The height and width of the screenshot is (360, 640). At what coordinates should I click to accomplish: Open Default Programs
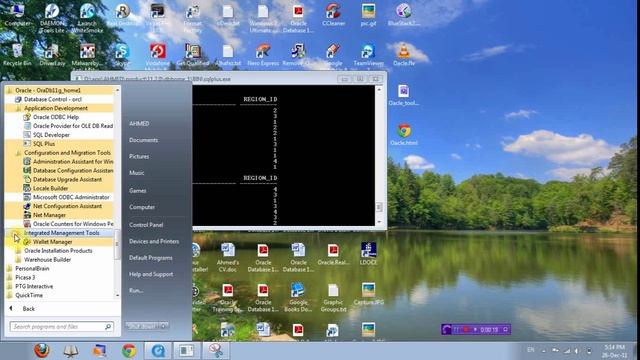tap(151, 258)
